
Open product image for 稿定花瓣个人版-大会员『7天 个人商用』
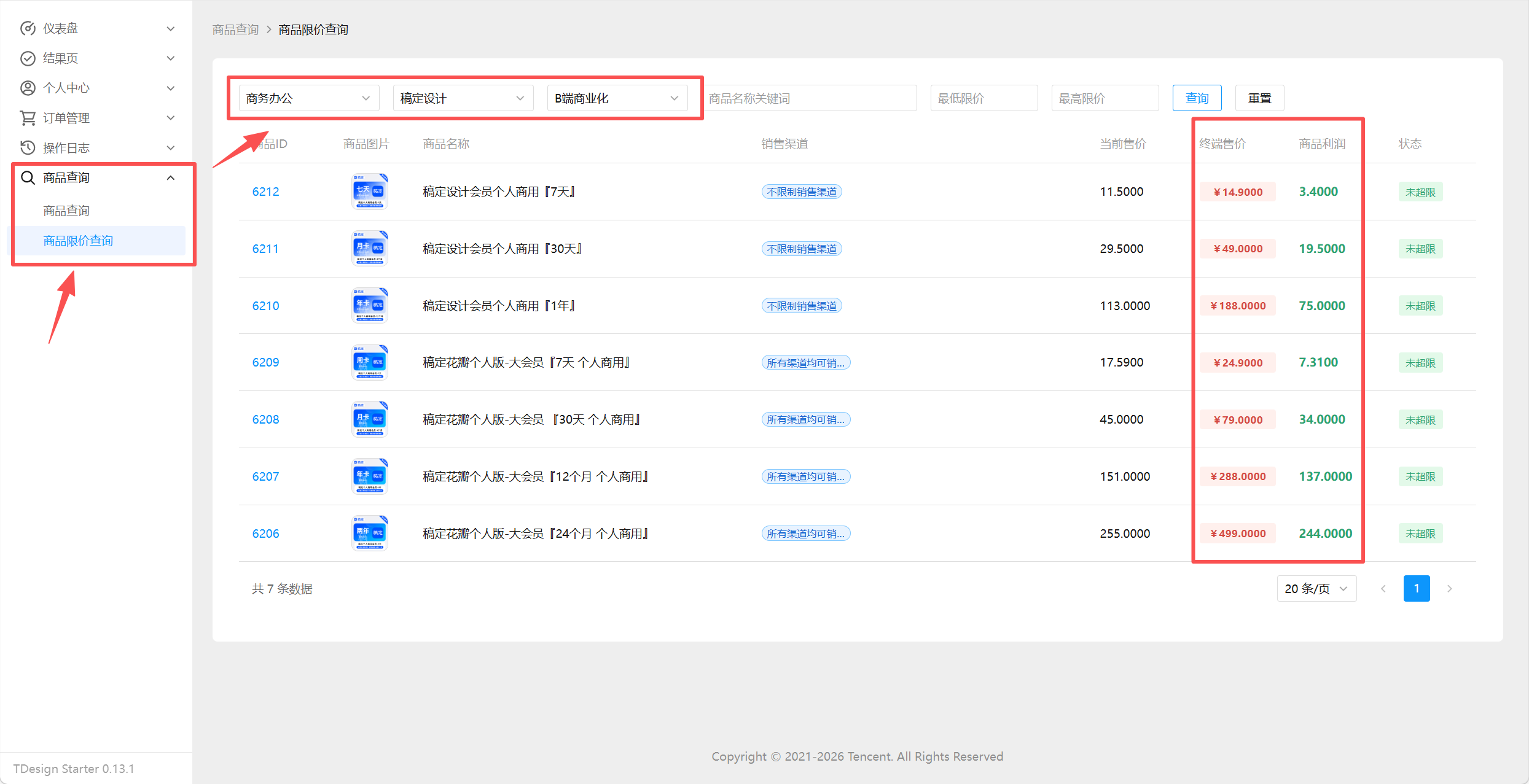pos(369,362)
